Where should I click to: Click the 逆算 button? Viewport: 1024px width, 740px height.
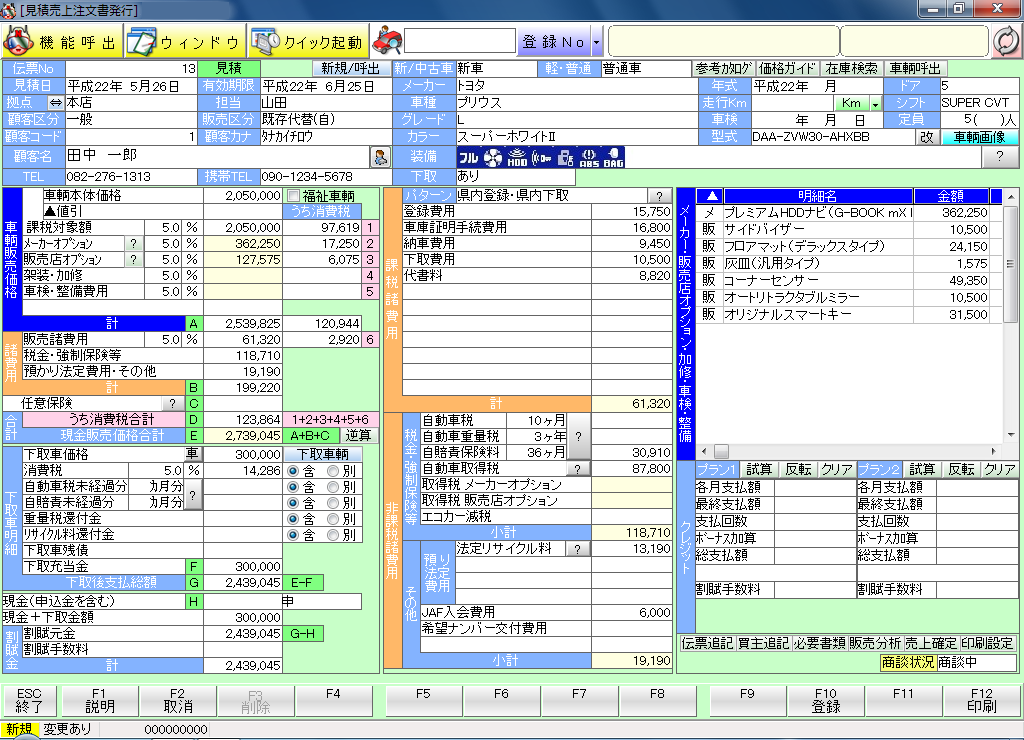(x=359, y=436)
